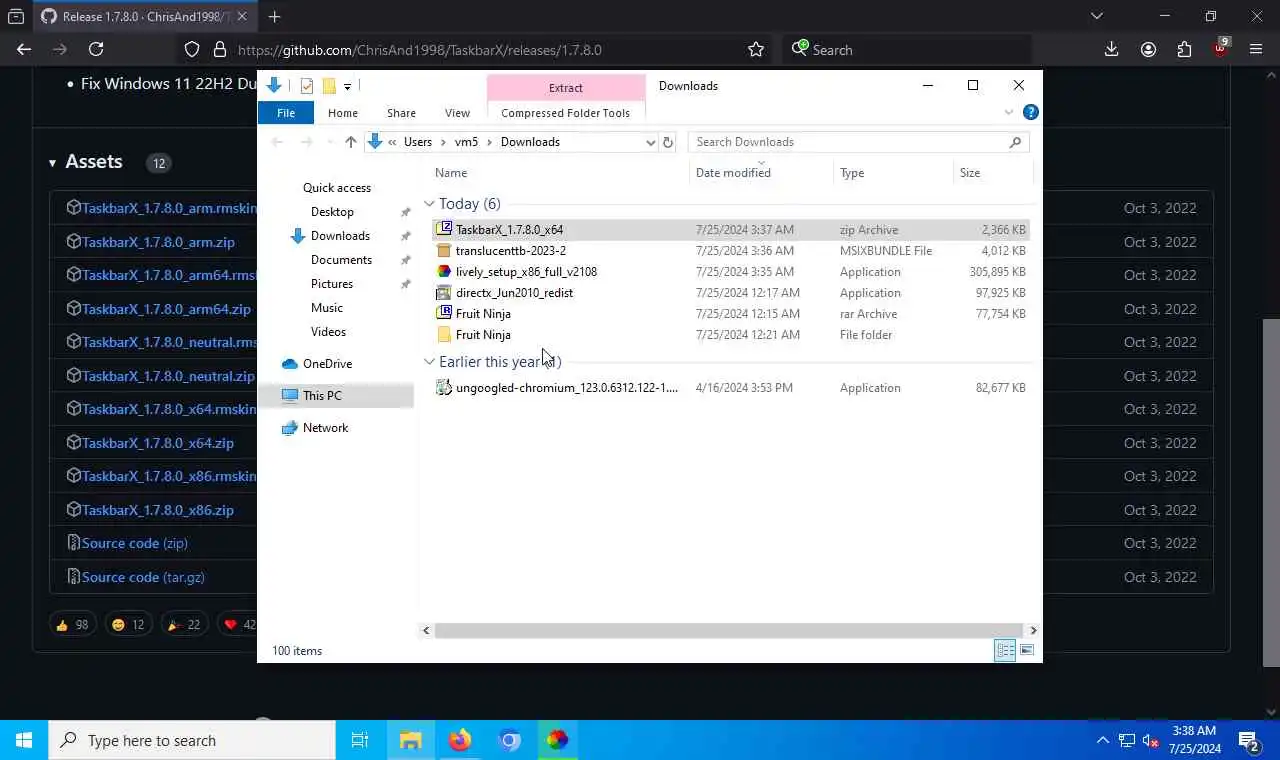
Task: Show hidden system tray icons chevron
Action: 1103,741
